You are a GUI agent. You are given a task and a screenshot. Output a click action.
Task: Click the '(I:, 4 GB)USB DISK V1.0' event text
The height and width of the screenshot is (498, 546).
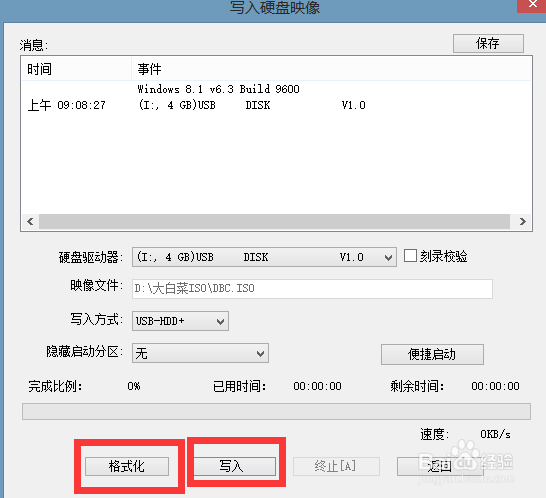(252, 105)
